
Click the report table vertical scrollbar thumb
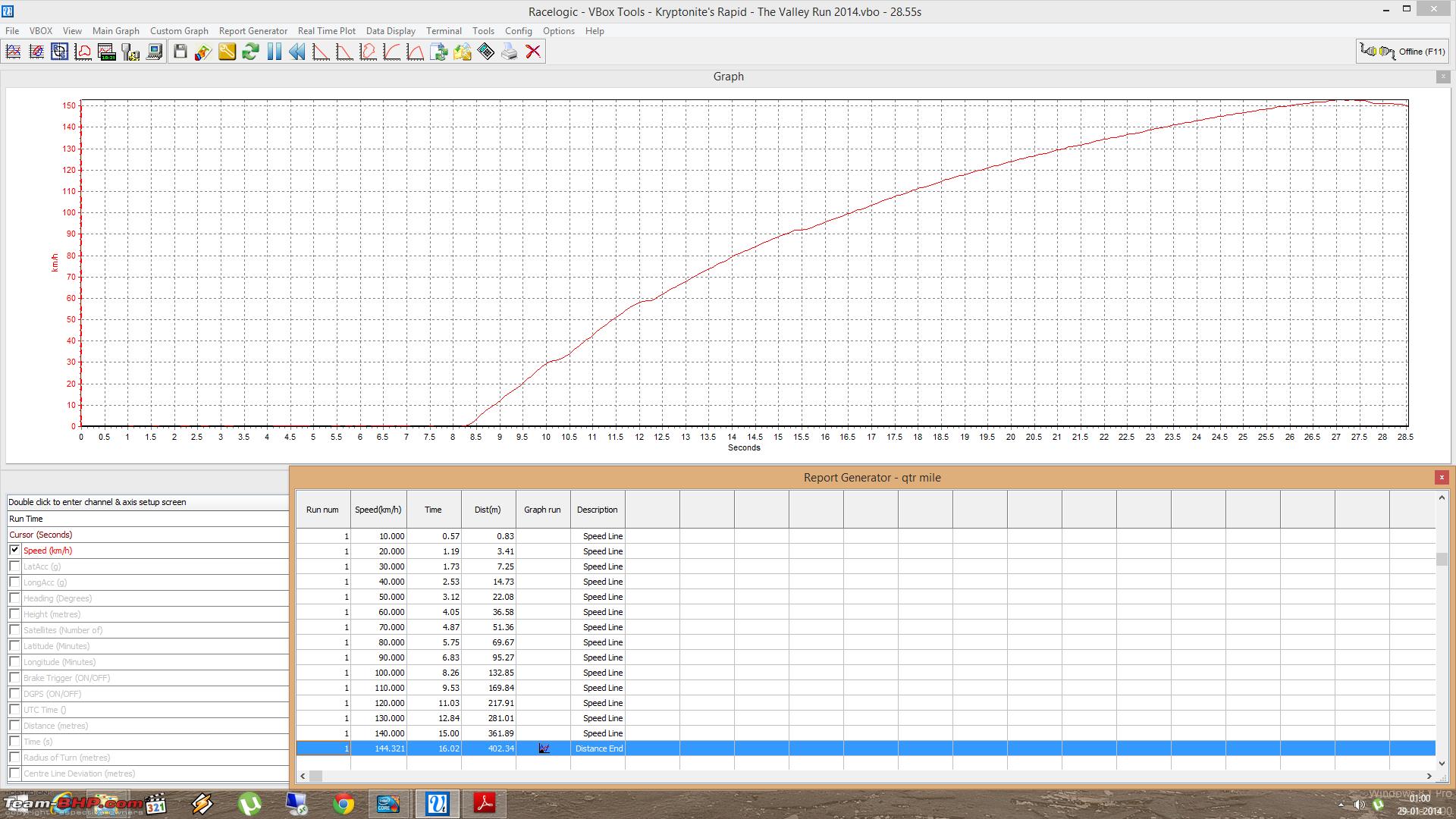click(1442, 560)
